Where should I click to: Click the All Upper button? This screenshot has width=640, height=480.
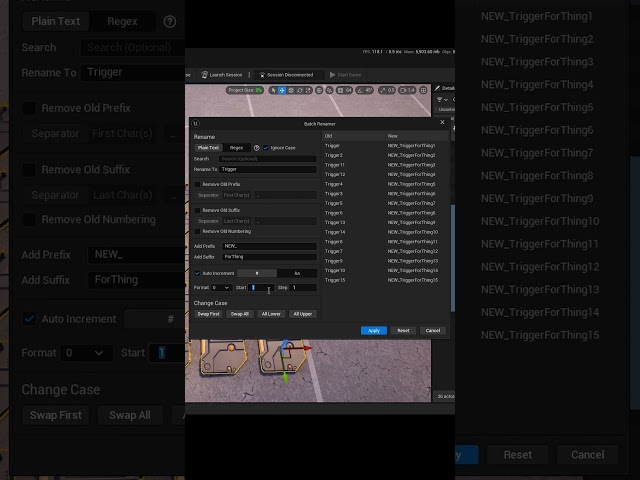click(x=303, y=314)
